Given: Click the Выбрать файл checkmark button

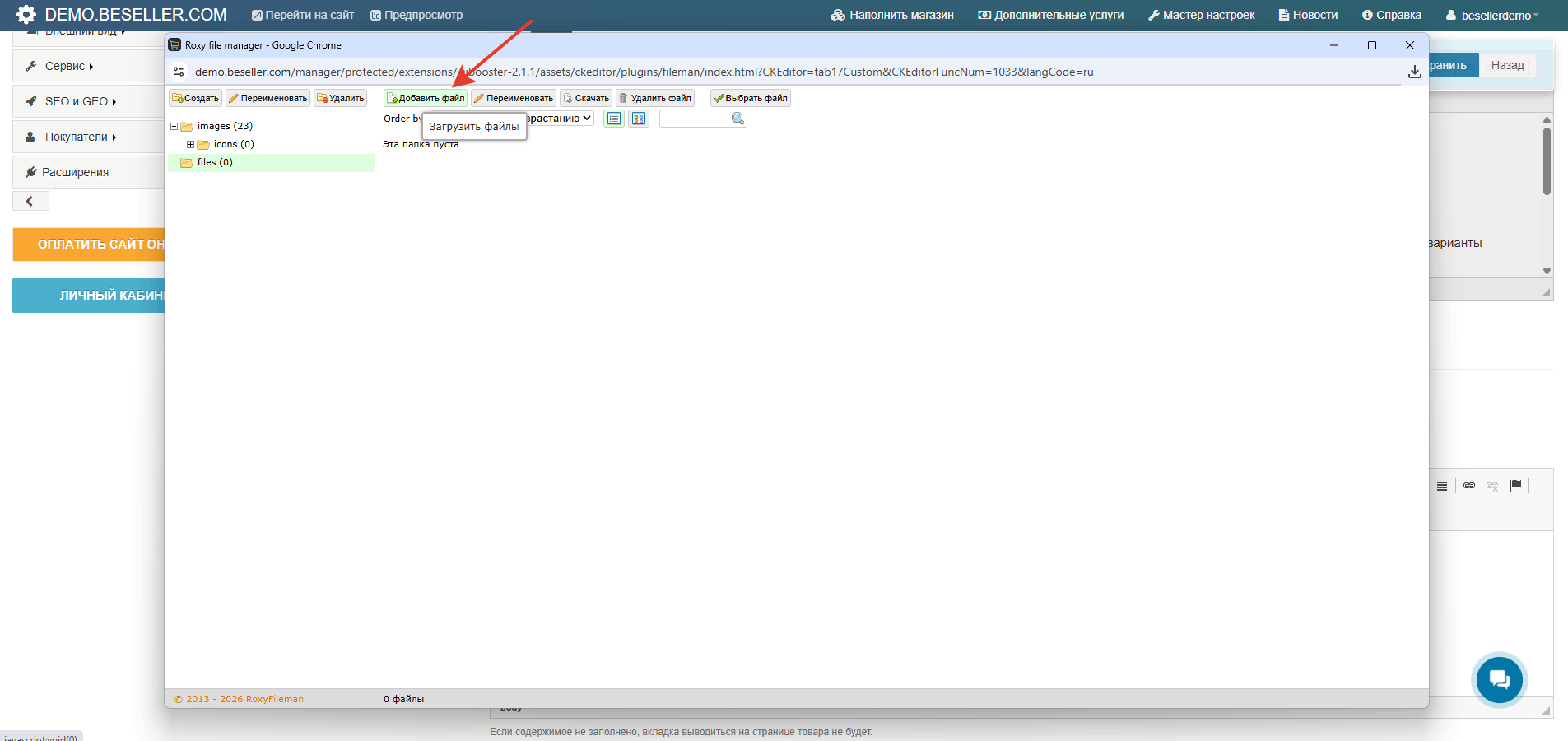Looking at the screenshot, I should point(751,98).
